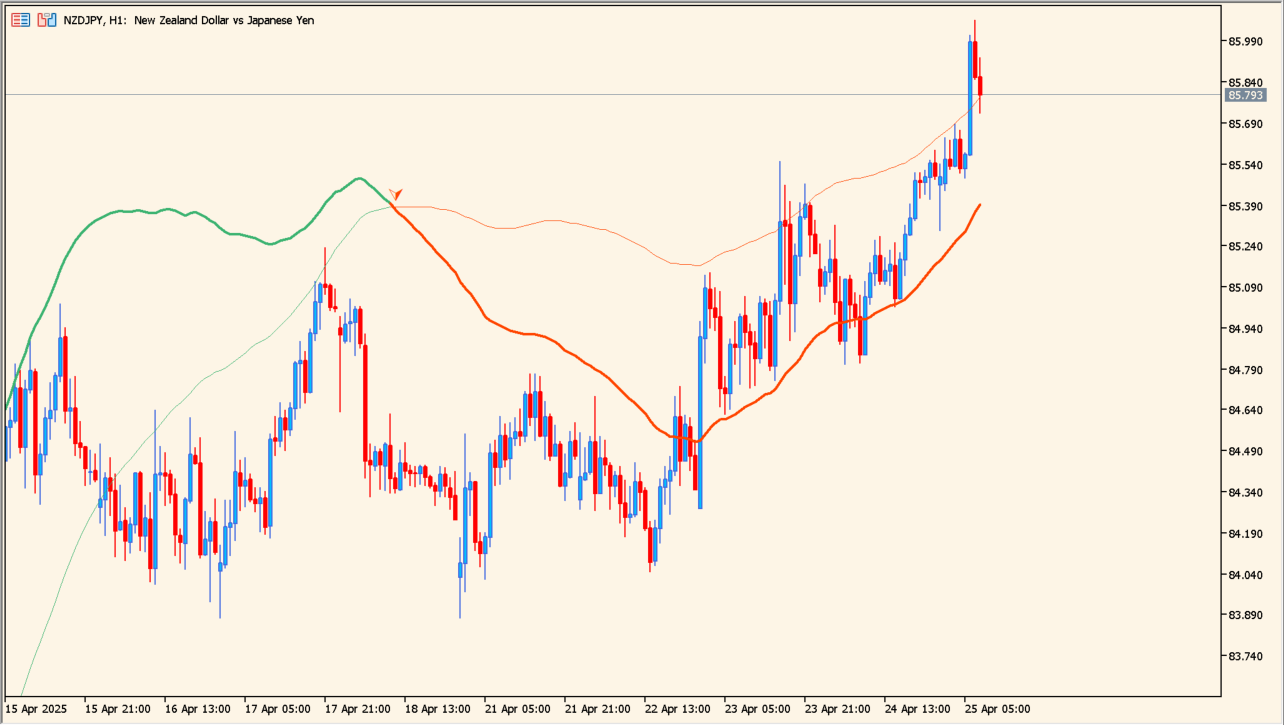Click the 83.890 price scale label
This screenshot has width=1284, height=725.
click(1245, 615)
